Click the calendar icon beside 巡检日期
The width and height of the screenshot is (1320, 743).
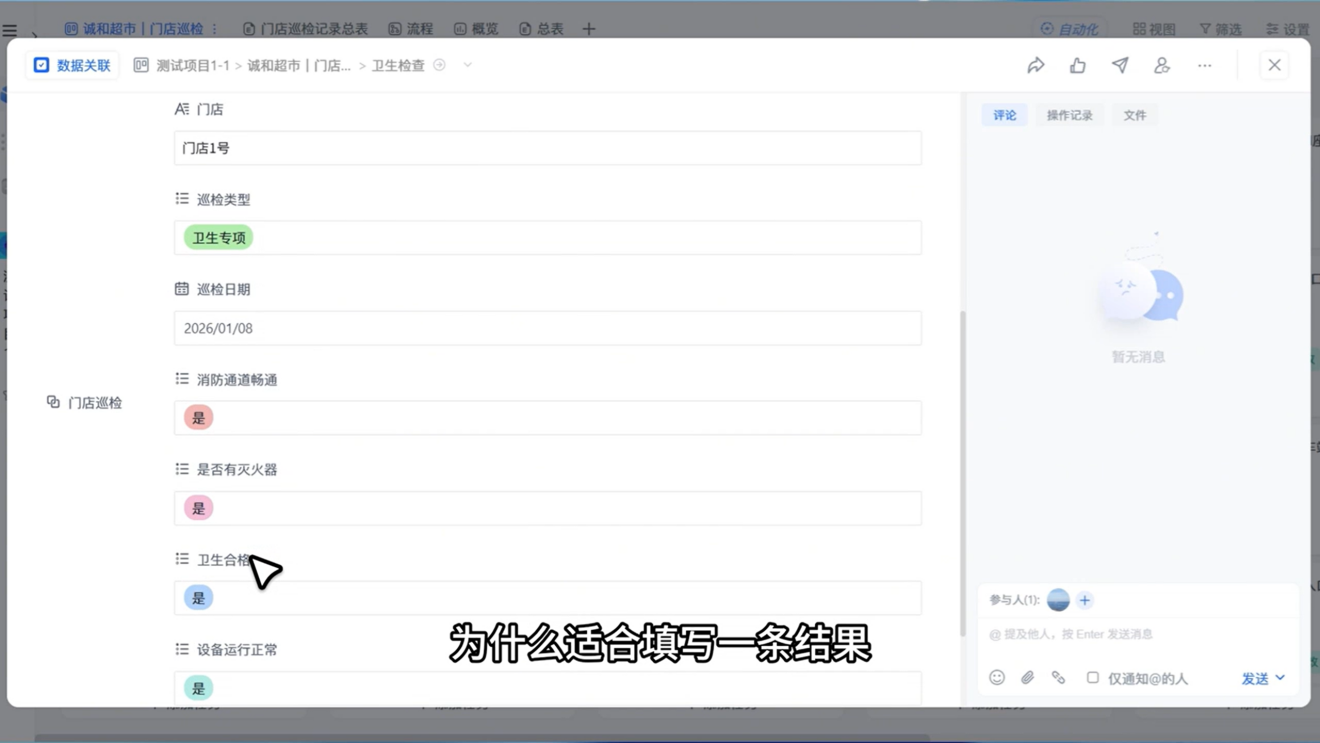click(x=182, y=289)
